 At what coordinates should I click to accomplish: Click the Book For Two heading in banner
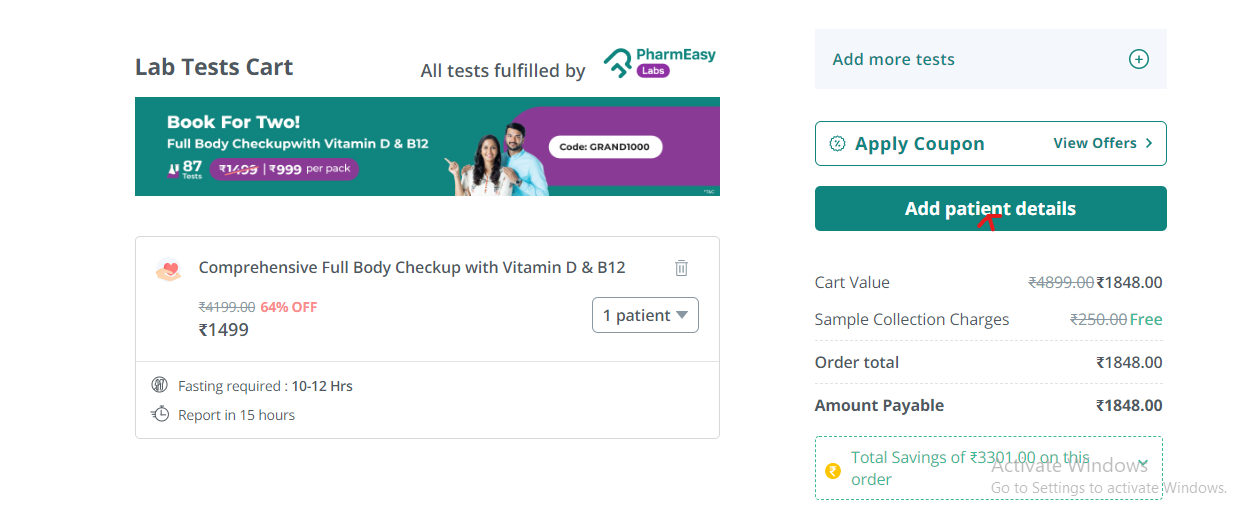pyautogui.click(x=233, y=122)
